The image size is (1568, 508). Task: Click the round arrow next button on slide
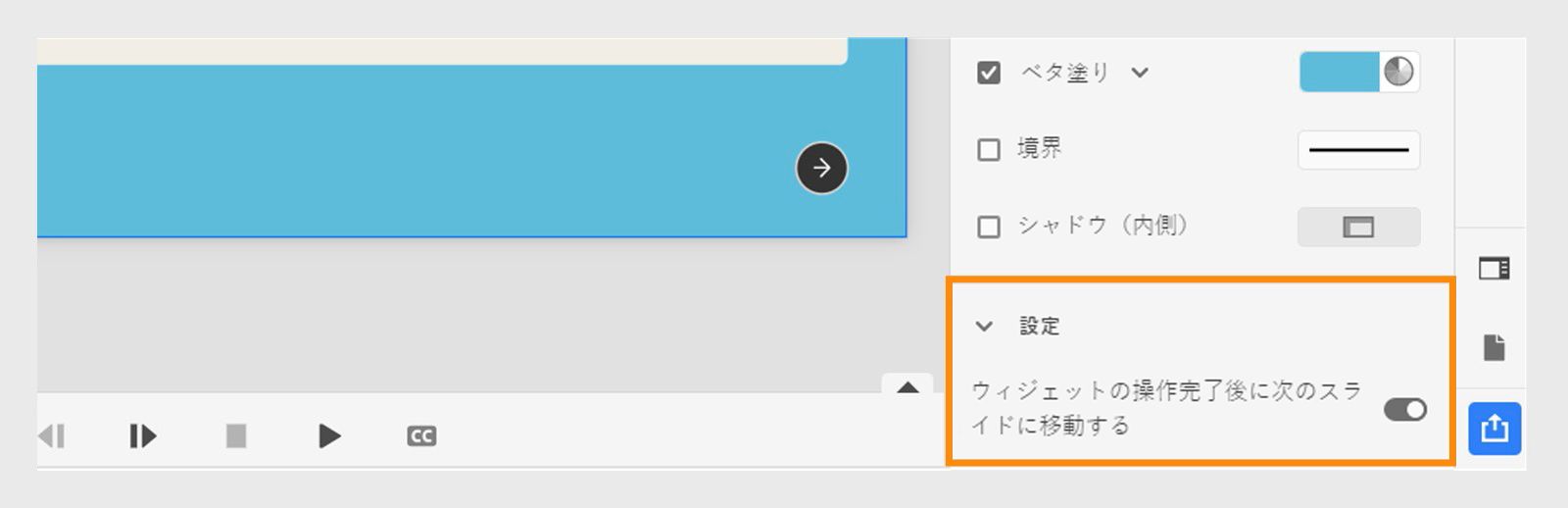(x=821, y=168)
